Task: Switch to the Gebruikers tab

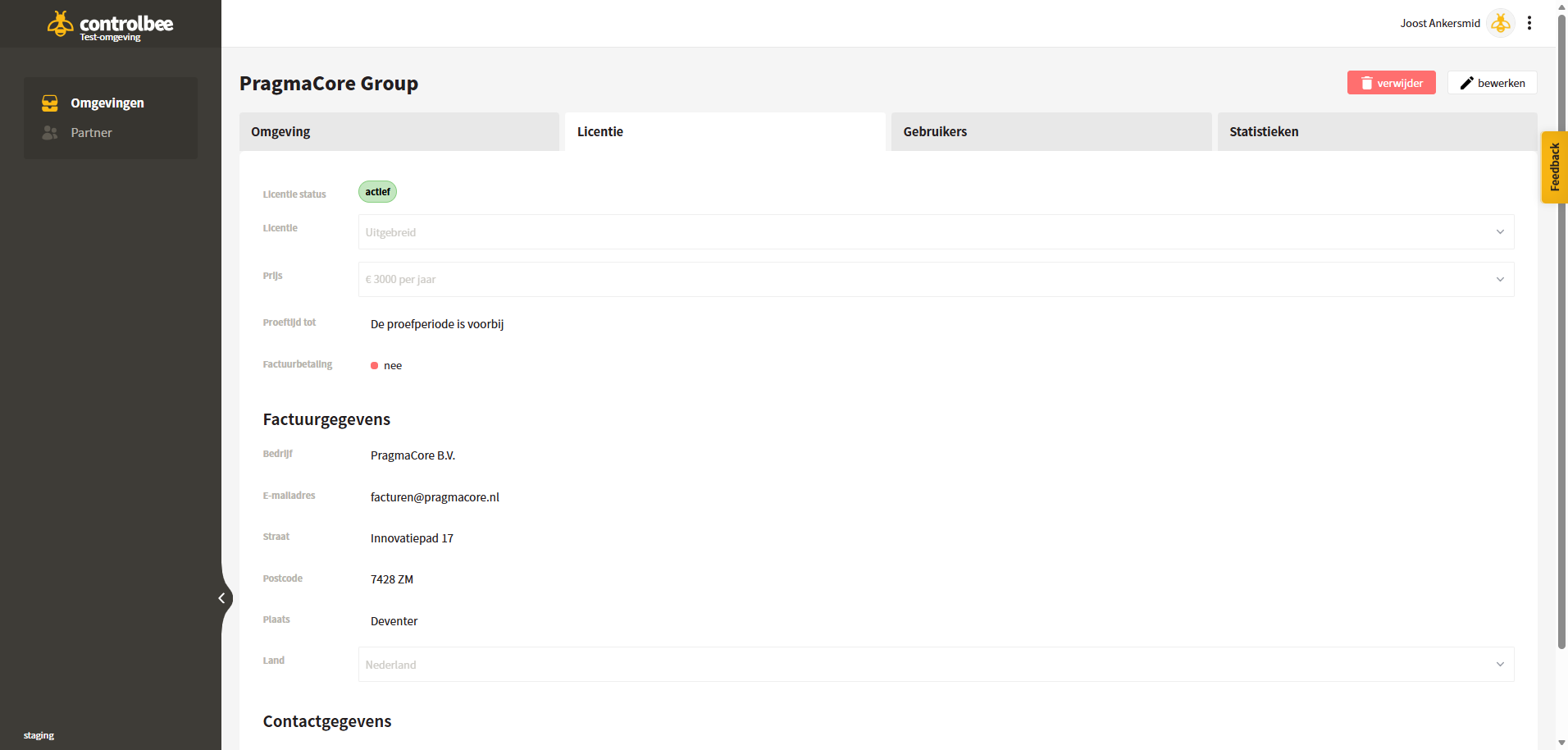Action: (1051, 131)
